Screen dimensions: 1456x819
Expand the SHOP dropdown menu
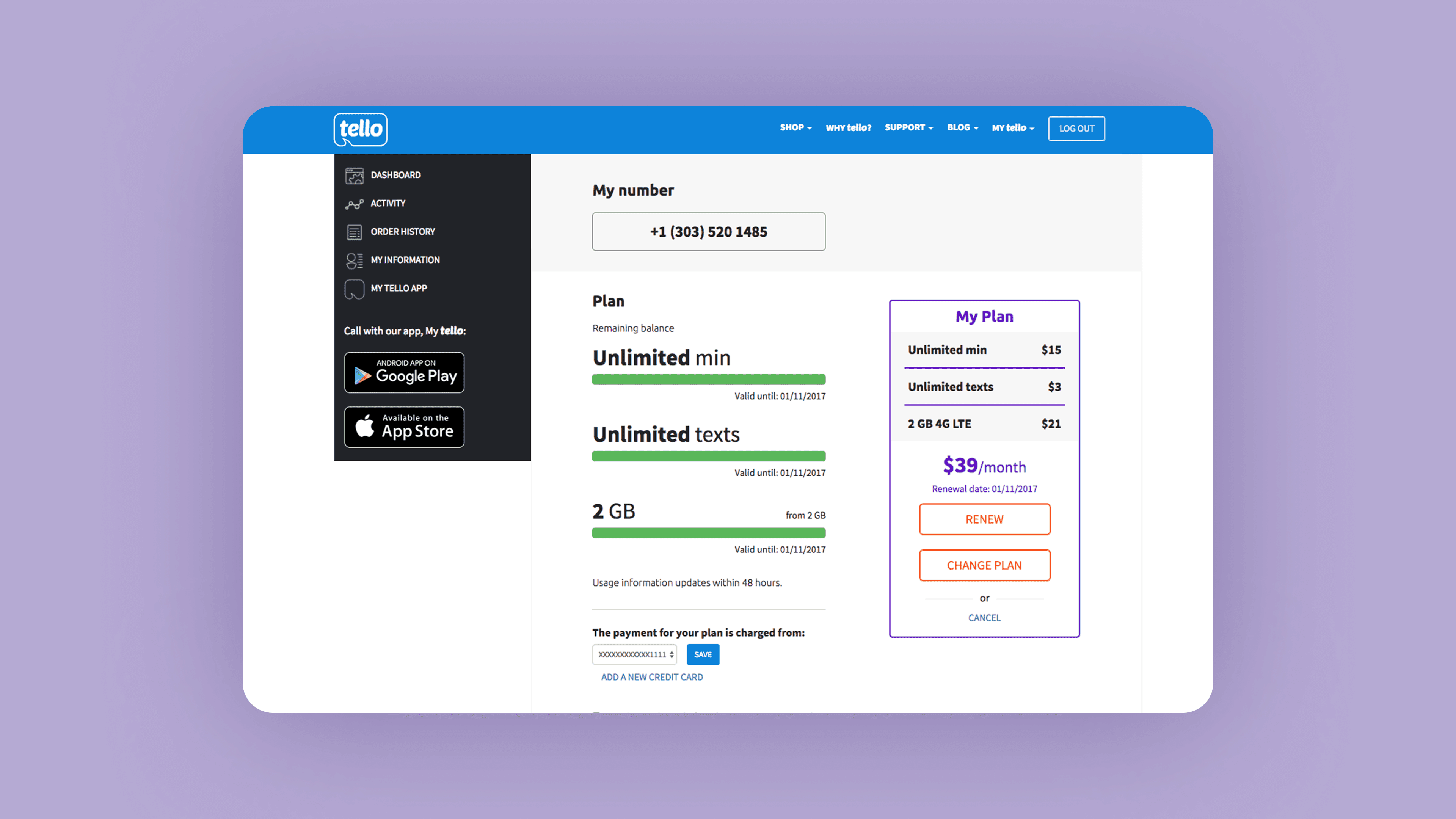[x=795, y=128]
